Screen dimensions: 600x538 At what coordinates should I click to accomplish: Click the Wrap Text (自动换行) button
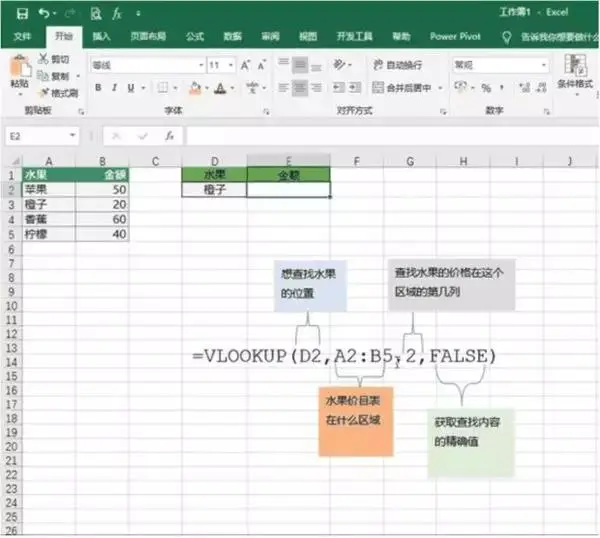tap(397, 65)
